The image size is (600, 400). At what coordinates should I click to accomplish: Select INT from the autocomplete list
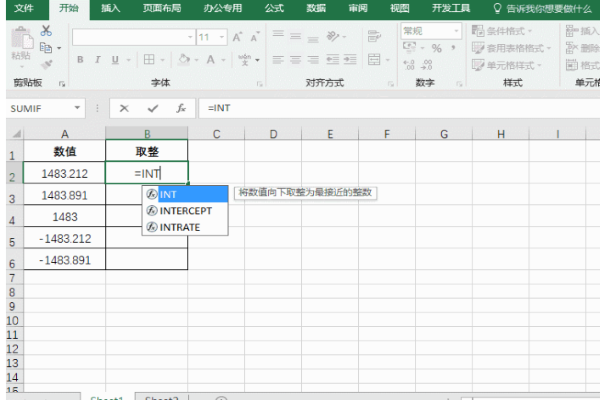[185, 194]
